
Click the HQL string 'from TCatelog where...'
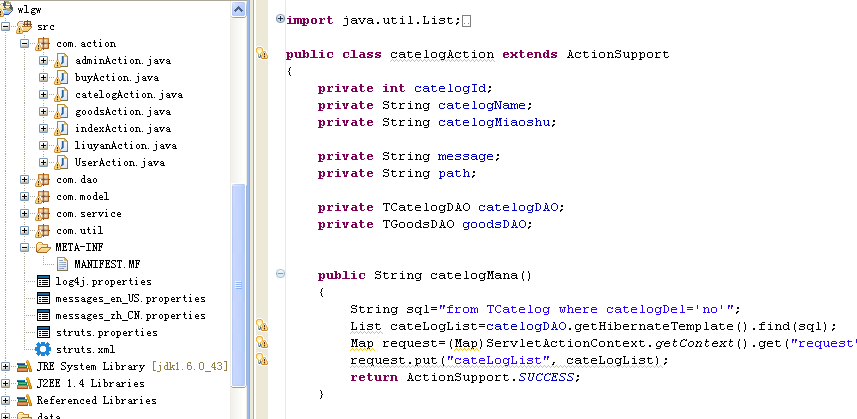click(585, 309)
